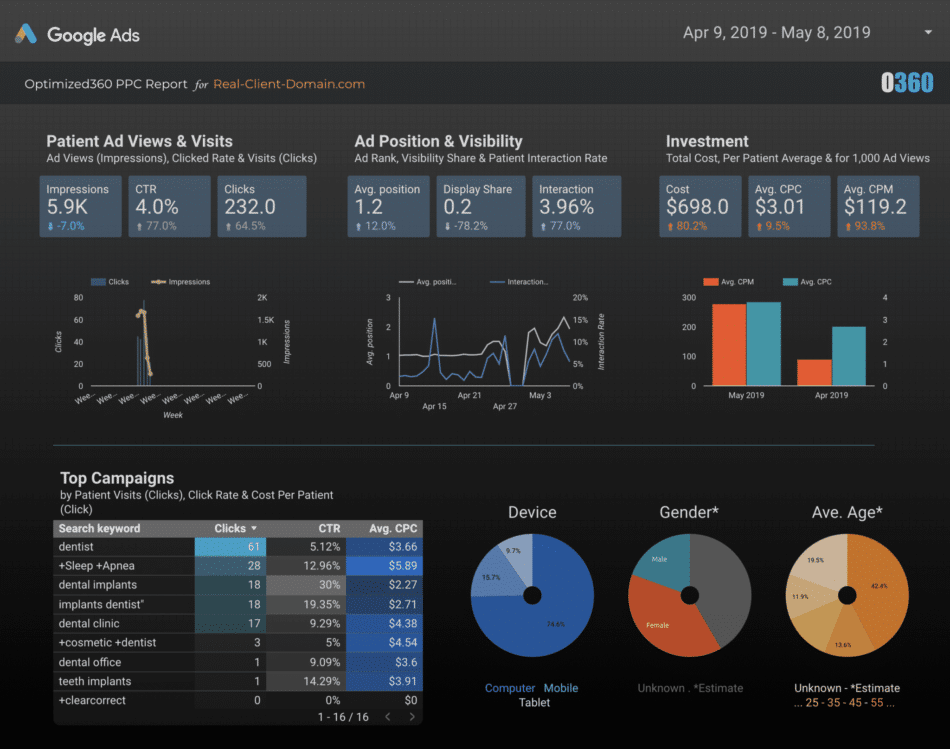Viewport: 950px width, 749px height.
Task: Click the May 2019 Avg. CPM orange bar
Action: click(729, 345)
